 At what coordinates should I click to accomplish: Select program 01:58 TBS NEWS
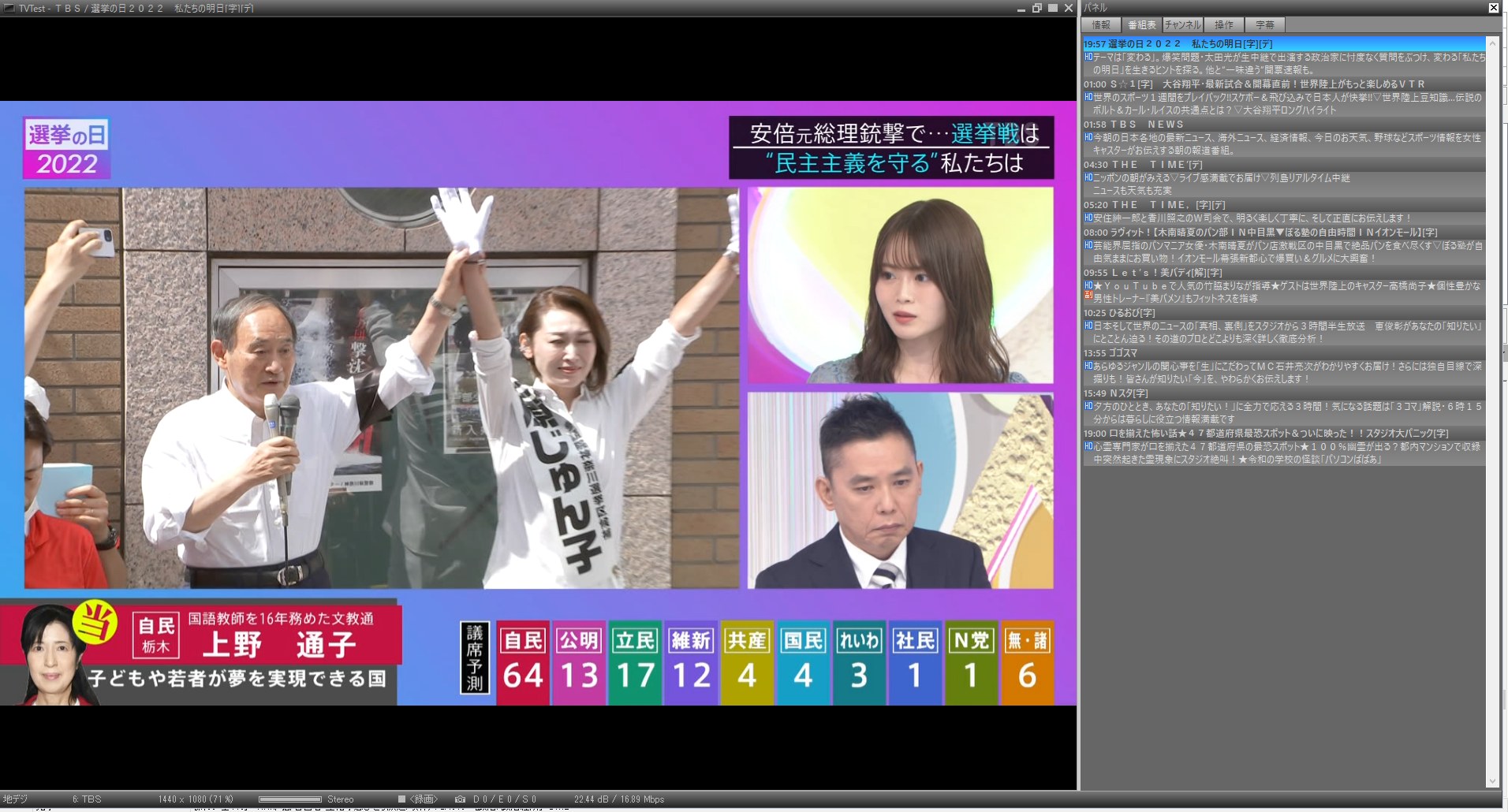(x=1284, y=124)
